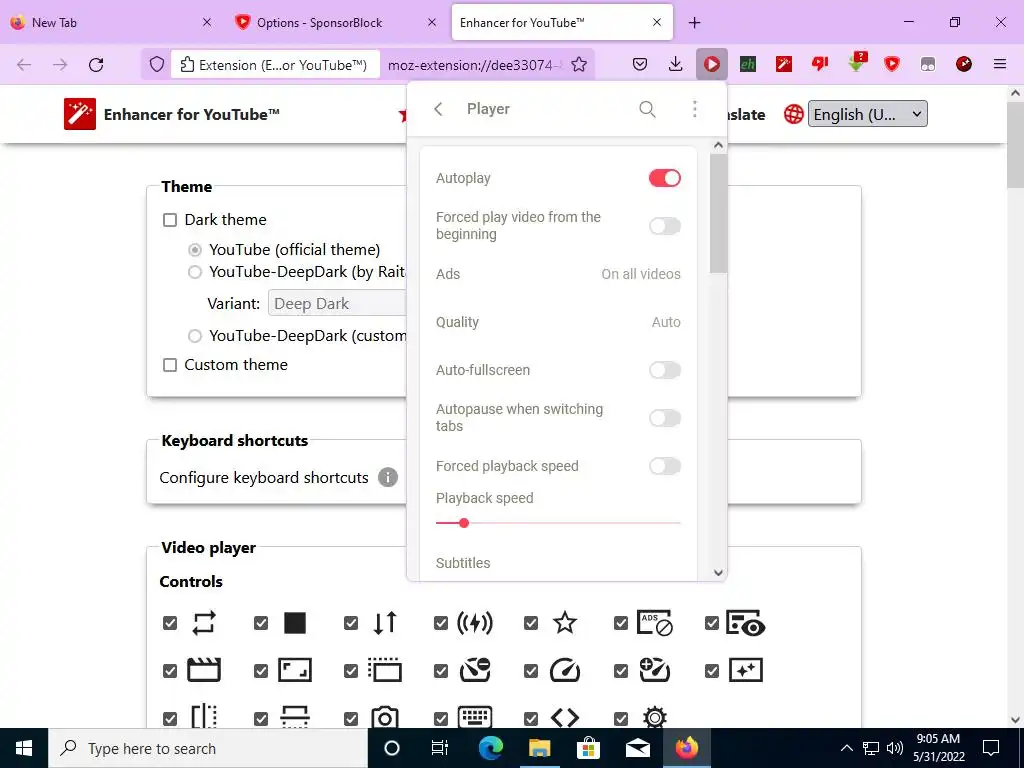Click the search magnifier in Player popup
The image size is (1024, 768).
[x=647, y=109]
